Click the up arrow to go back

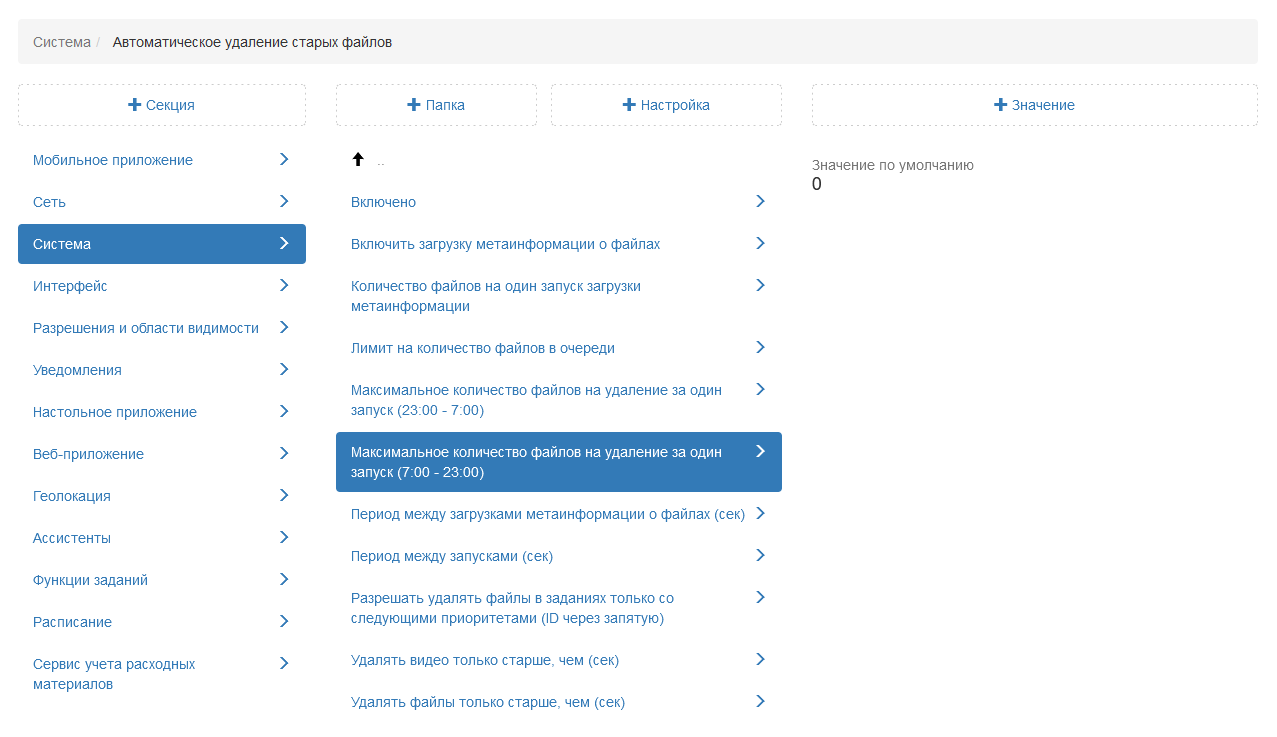click(x=358, y=159)
